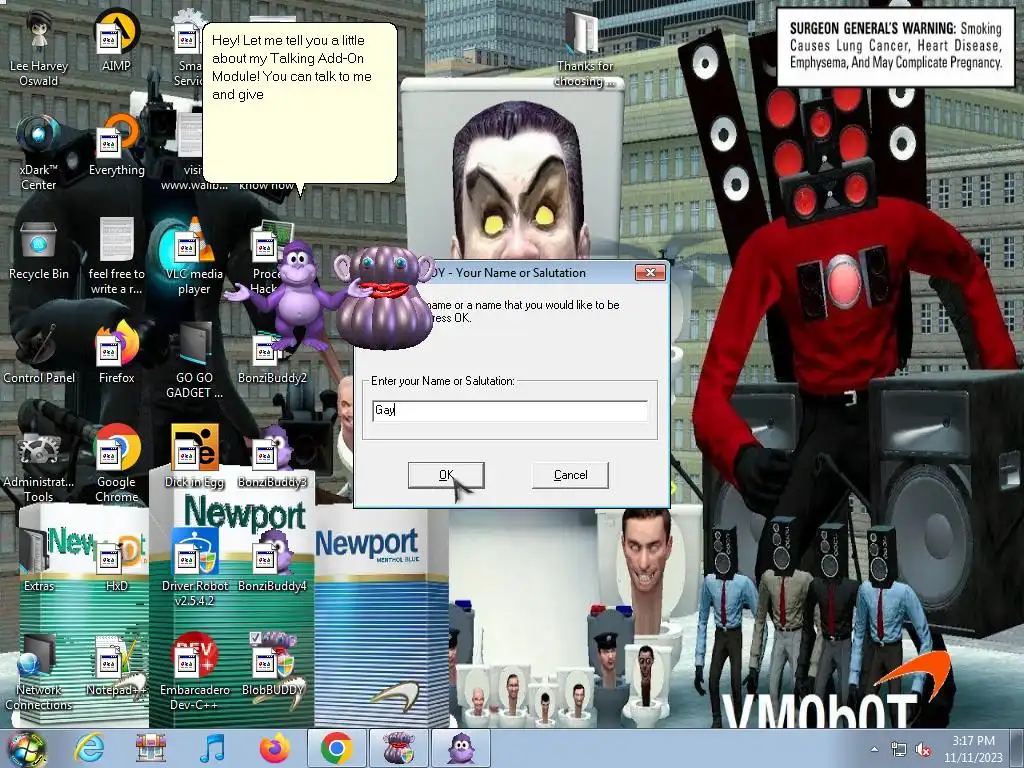The height and width of the screenshot is (768, 1024).
Task: Open the Recycle Bin
Action: (39, 249)
